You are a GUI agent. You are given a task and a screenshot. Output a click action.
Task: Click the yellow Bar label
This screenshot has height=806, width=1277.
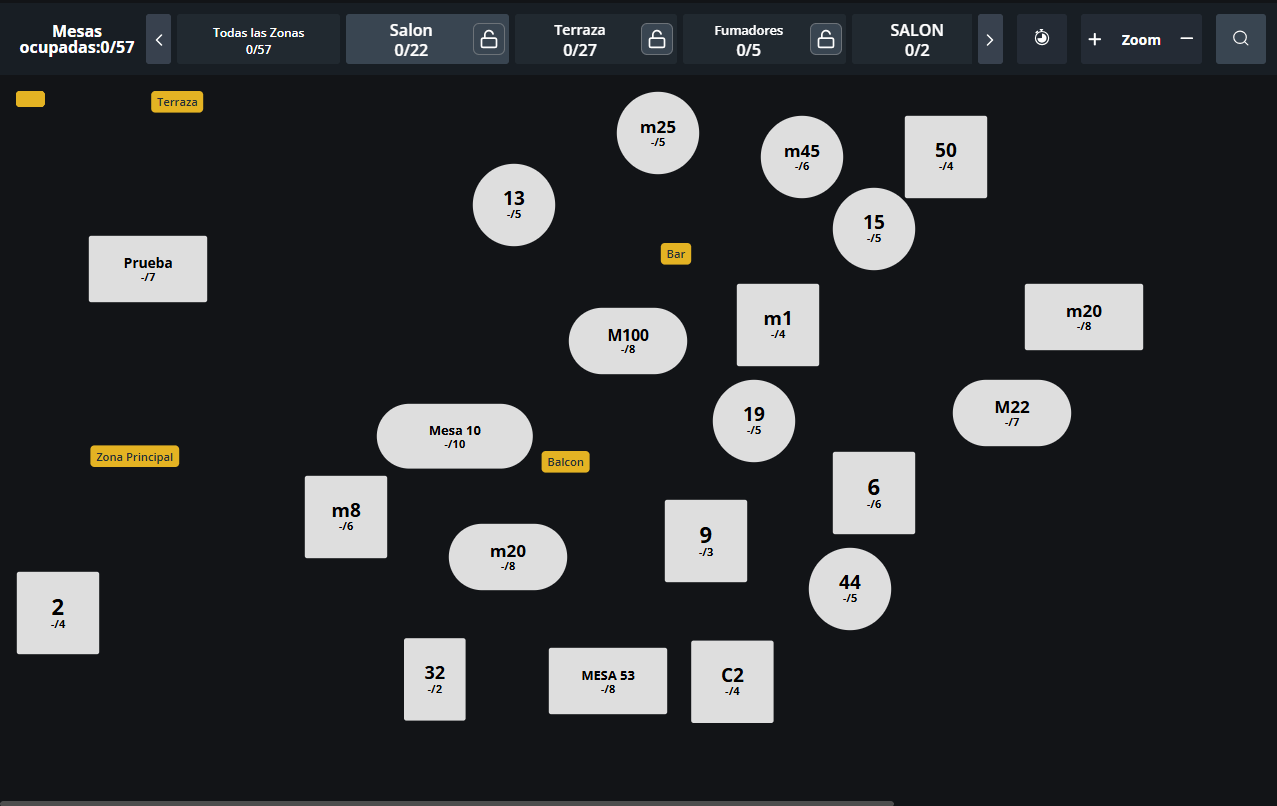[676, 254]
